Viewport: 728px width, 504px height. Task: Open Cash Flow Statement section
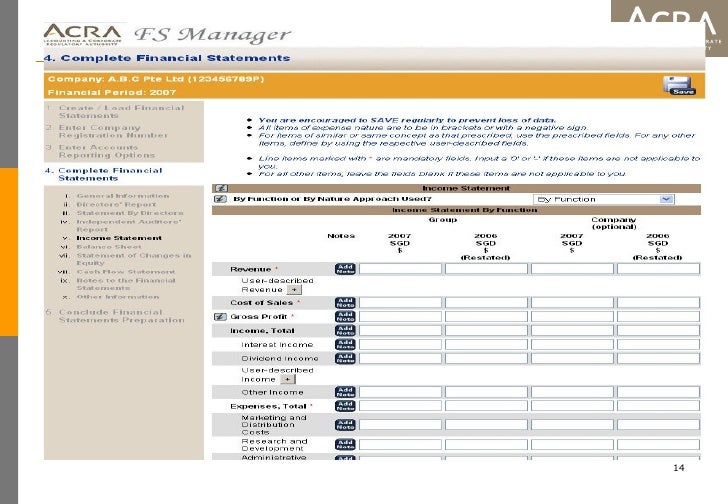click(125, 272)
